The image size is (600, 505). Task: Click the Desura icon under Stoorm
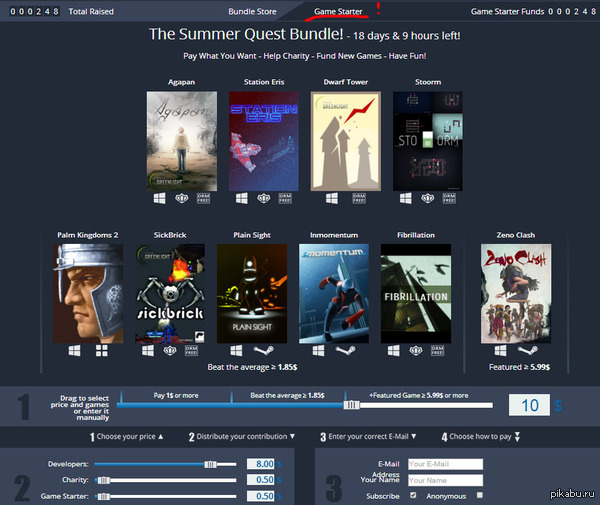pos(428,198)
